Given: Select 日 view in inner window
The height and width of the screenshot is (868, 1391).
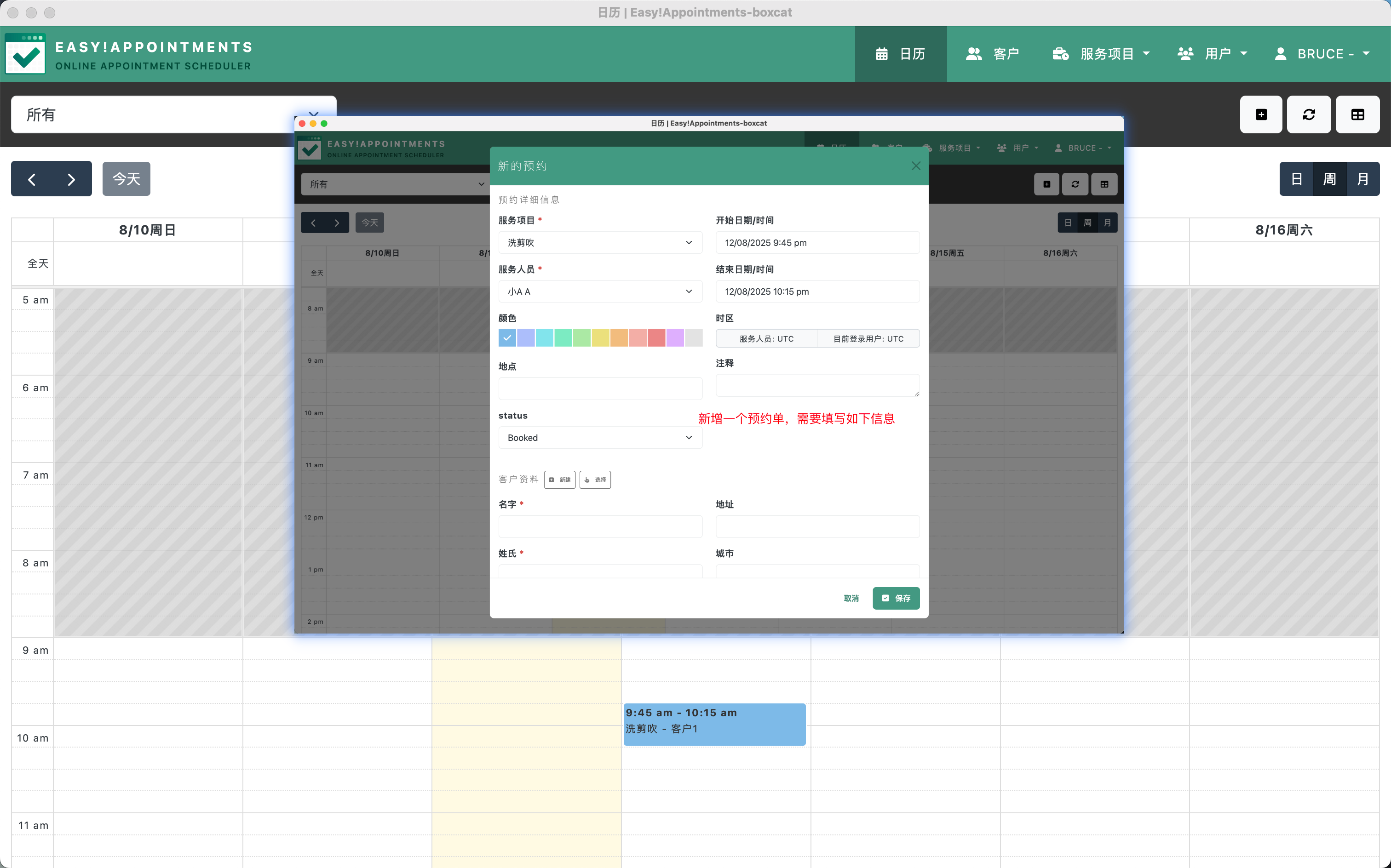Looking at the screenshot, I should point(1068,223).
